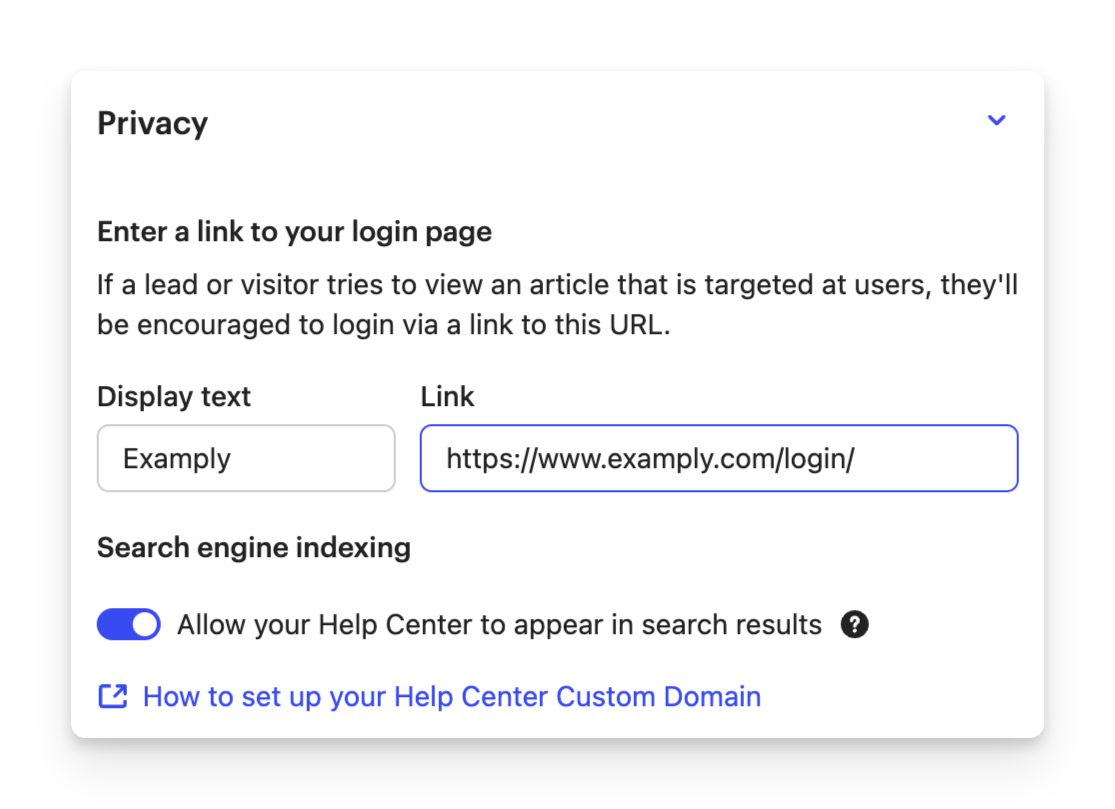Click the Privacy section heading
Image resolution: width=1115 pixels, height=809 pixels.
pos(153,123)
